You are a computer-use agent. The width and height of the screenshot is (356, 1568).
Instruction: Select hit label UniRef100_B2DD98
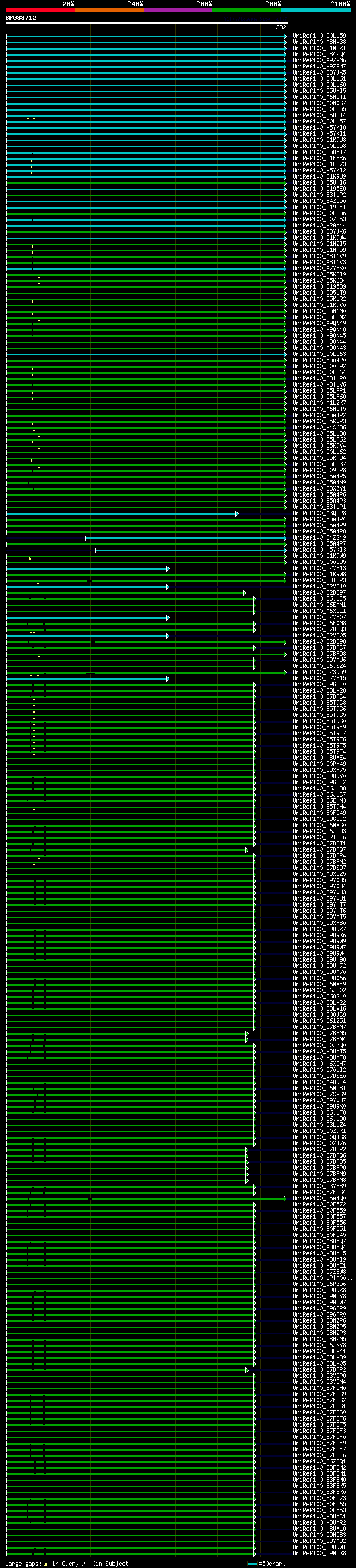pos(319,641)
